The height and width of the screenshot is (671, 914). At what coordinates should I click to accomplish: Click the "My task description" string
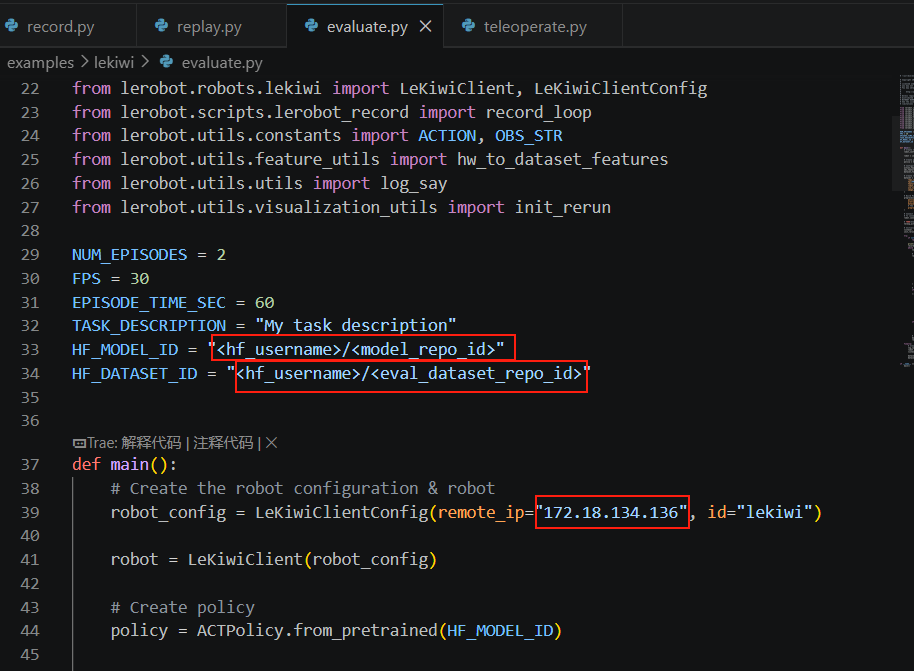(x=356, y=325)
